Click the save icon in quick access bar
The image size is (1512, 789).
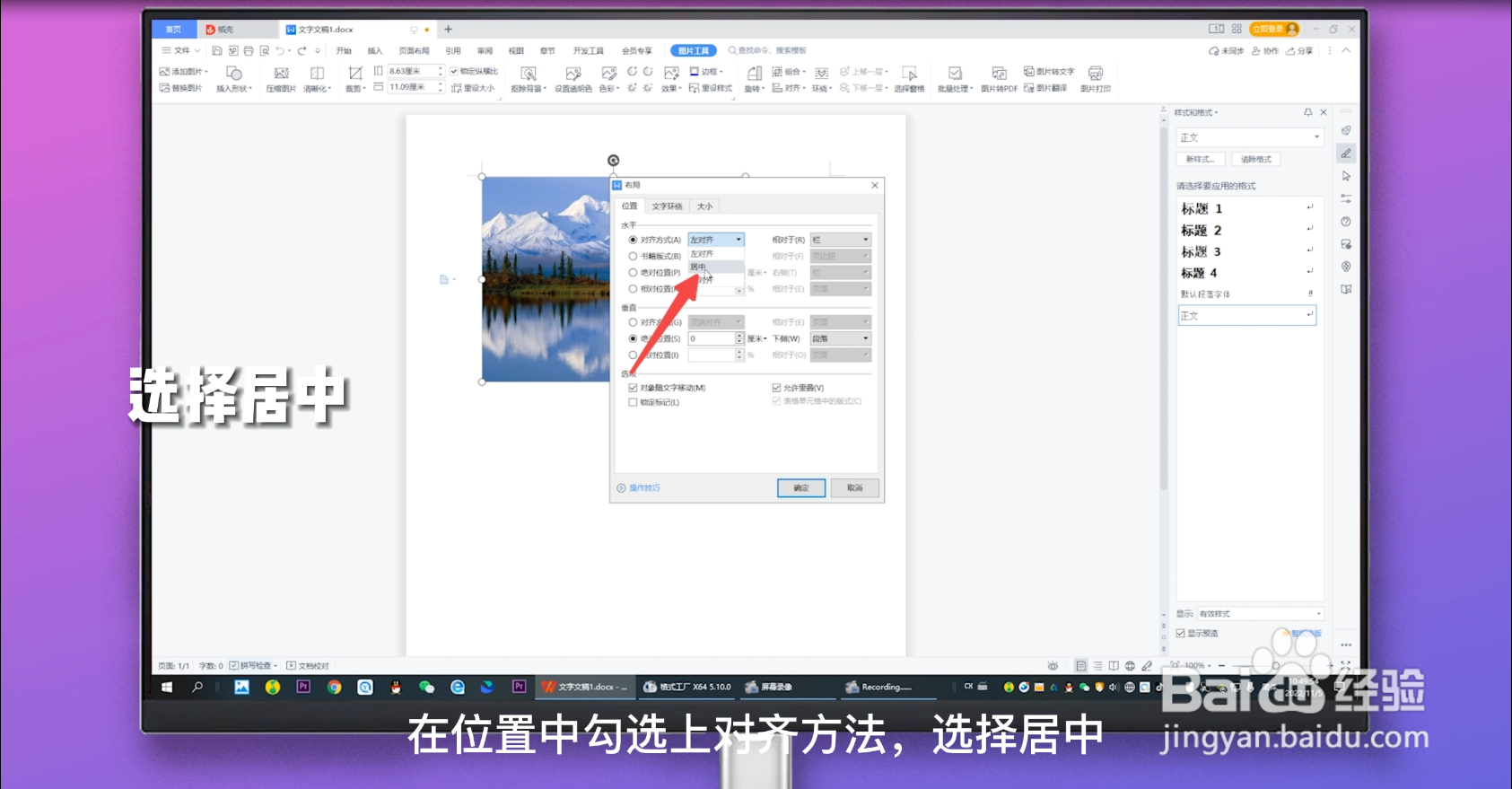point(217,51)
